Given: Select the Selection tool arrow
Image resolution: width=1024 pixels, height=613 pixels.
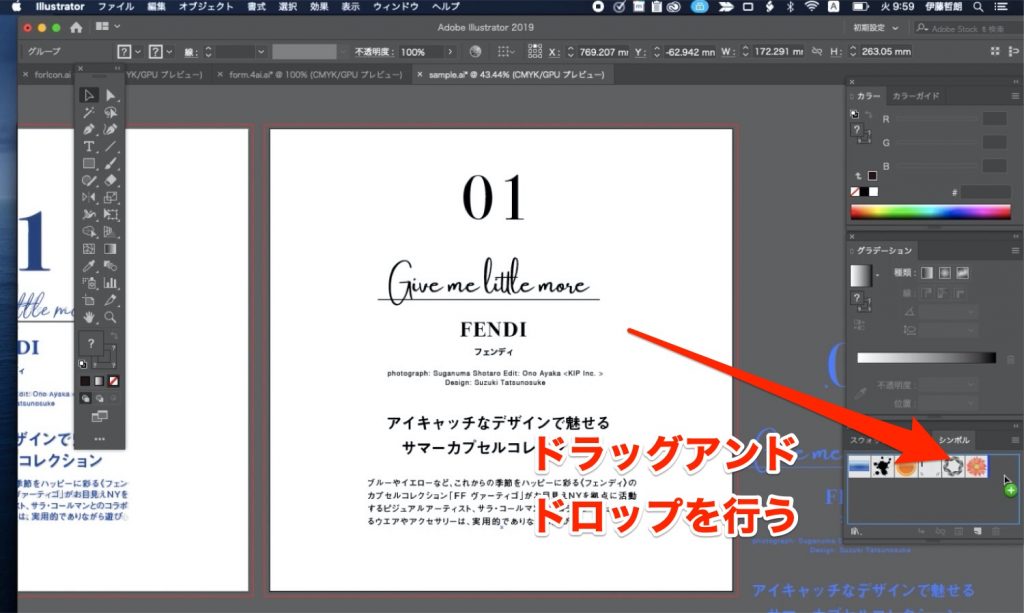Looking at the screenshot, I should click(89, 95).
